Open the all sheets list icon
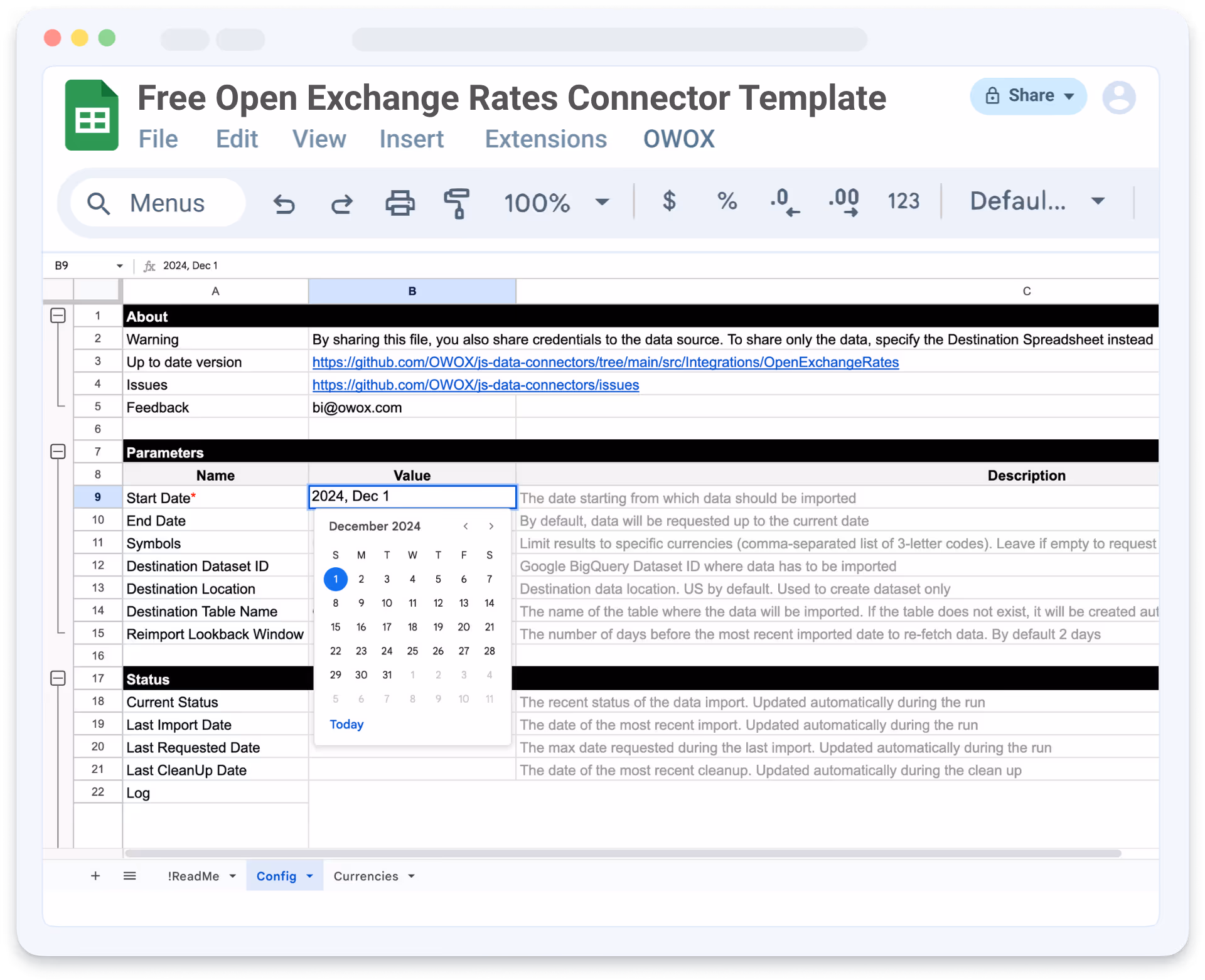 click(130, 876)
